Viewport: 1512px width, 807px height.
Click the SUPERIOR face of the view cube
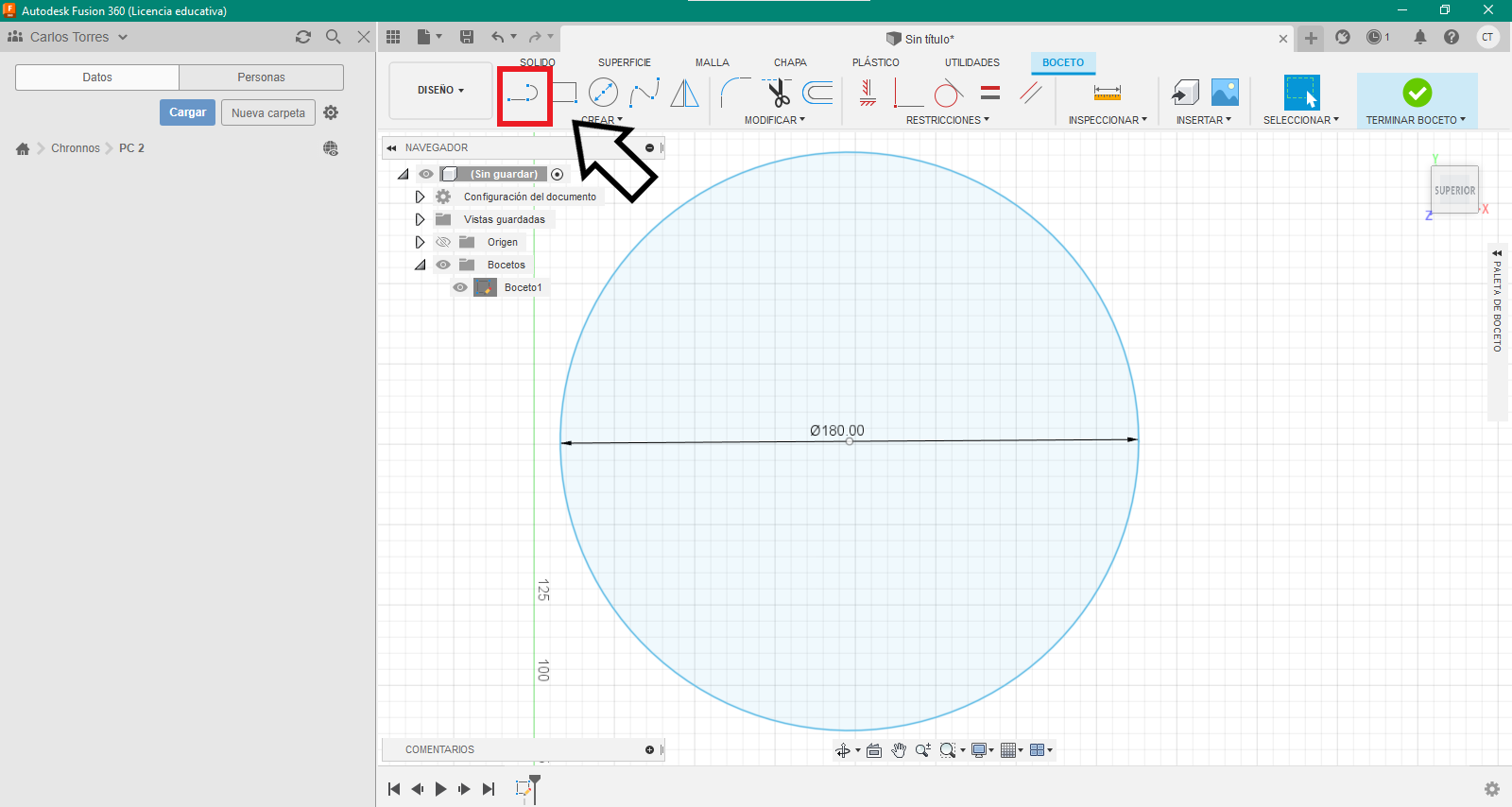[x=1454, y=190]
